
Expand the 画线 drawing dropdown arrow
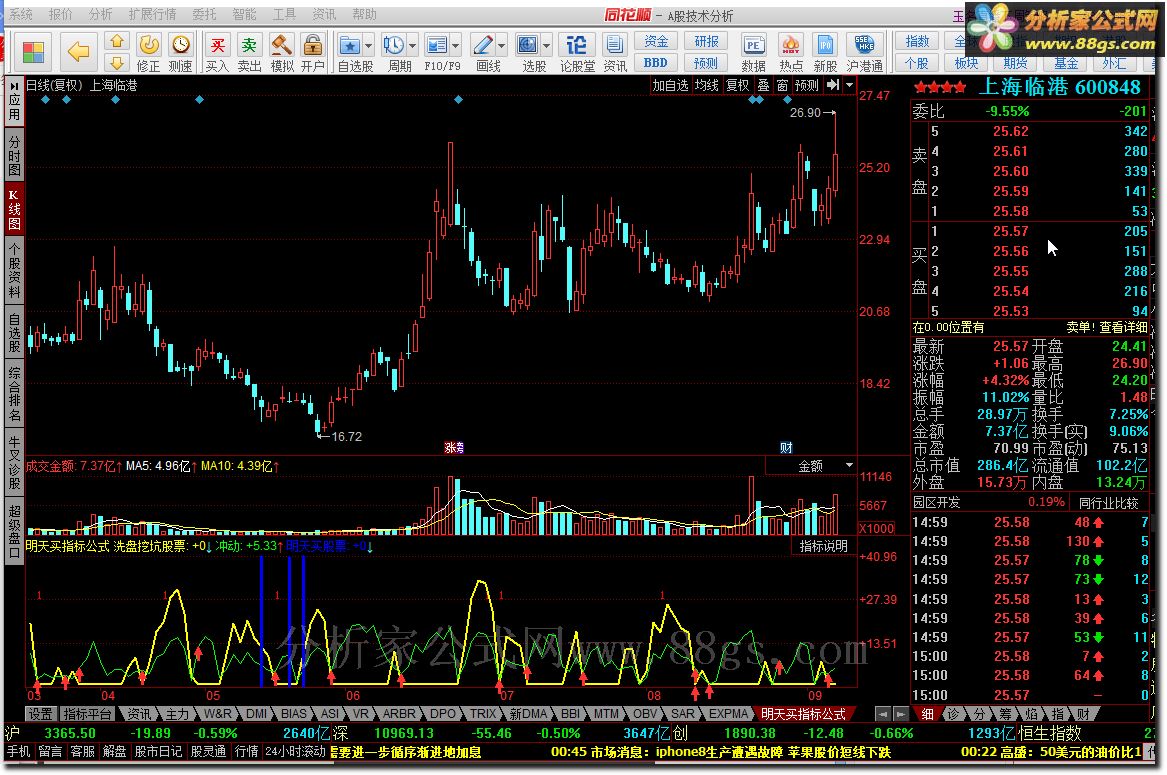pos(501,46)
